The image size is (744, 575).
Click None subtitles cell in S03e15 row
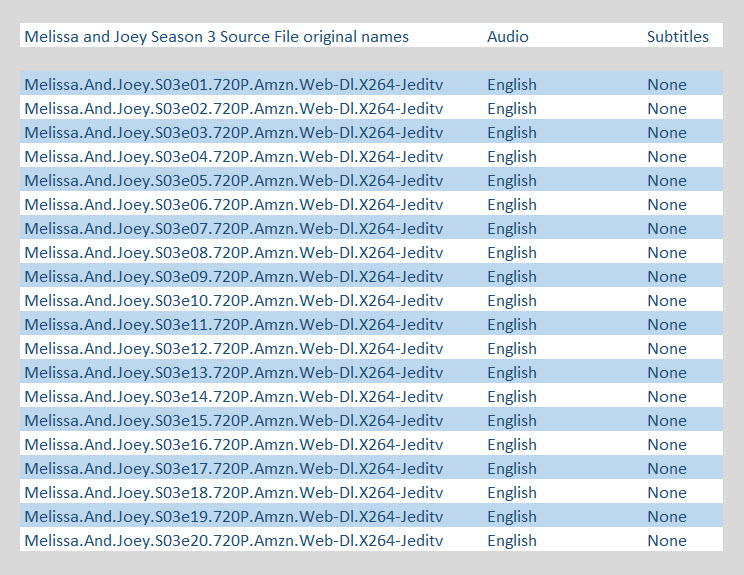click(x=667, y=421)
